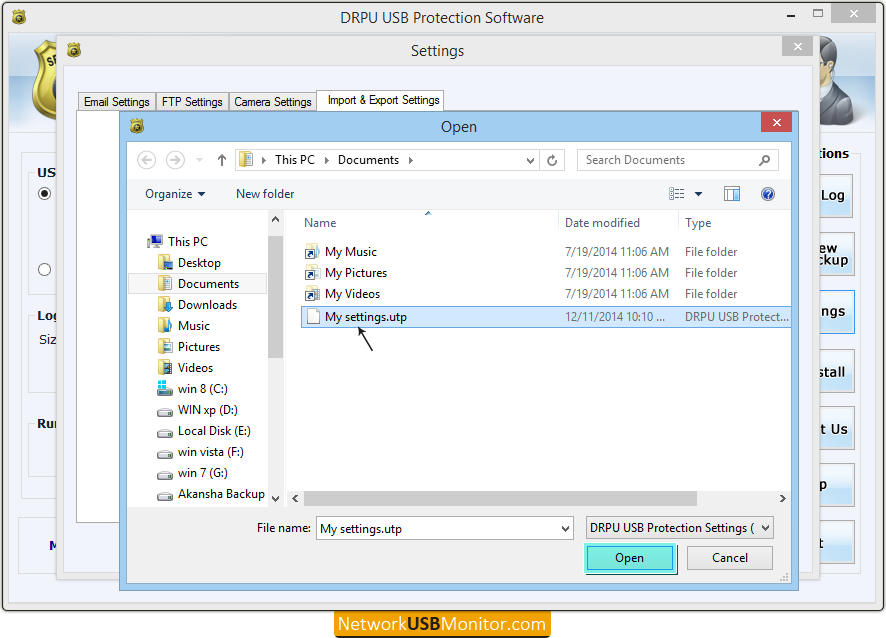Screen dimensions: 886x638
Task: Click the Log button in main window
Action: point(835,196)
